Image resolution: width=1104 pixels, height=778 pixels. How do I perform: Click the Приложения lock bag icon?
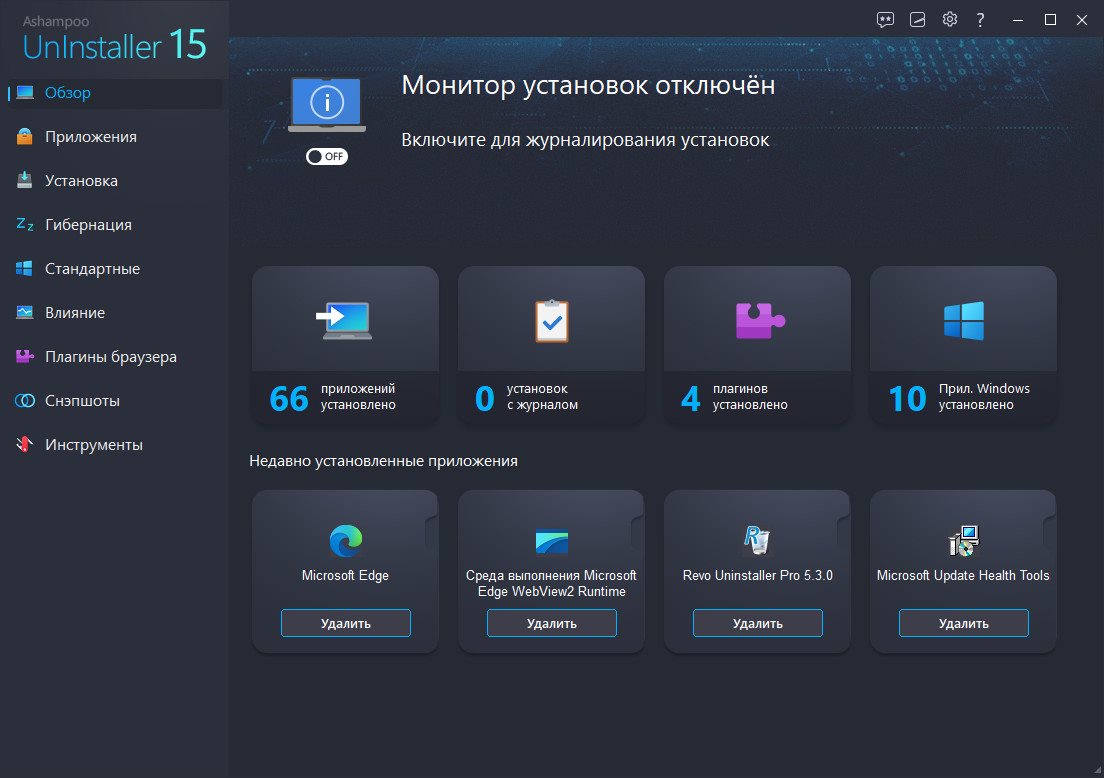pyautogui.click(x=25, y=137)
